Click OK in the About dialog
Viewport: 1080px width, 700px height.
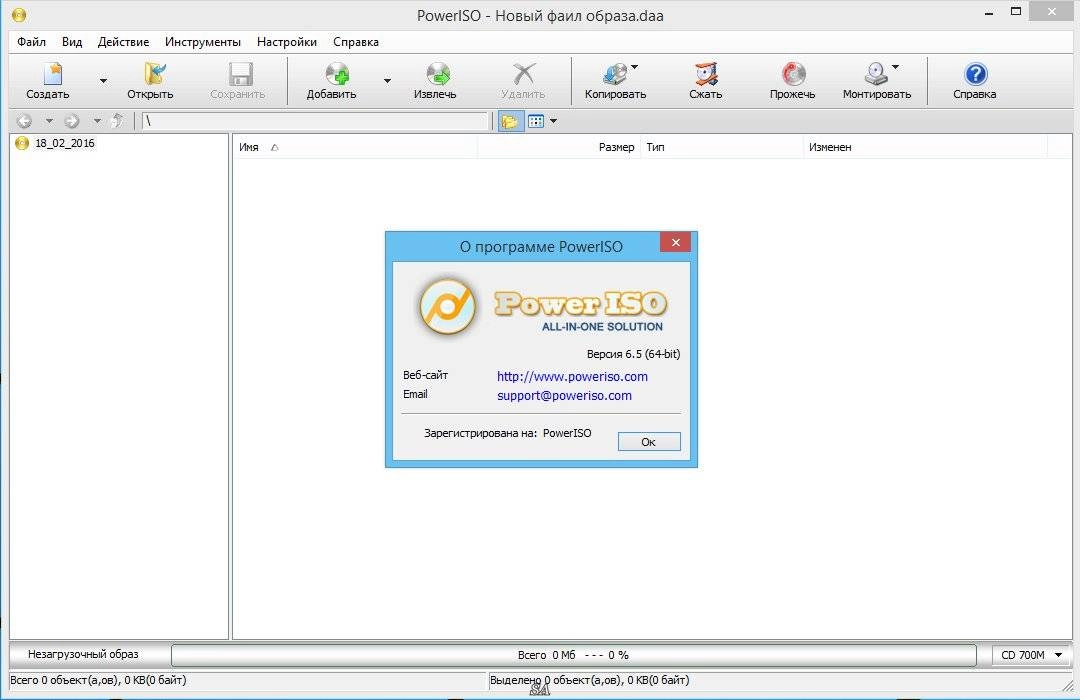pos(649,442)
